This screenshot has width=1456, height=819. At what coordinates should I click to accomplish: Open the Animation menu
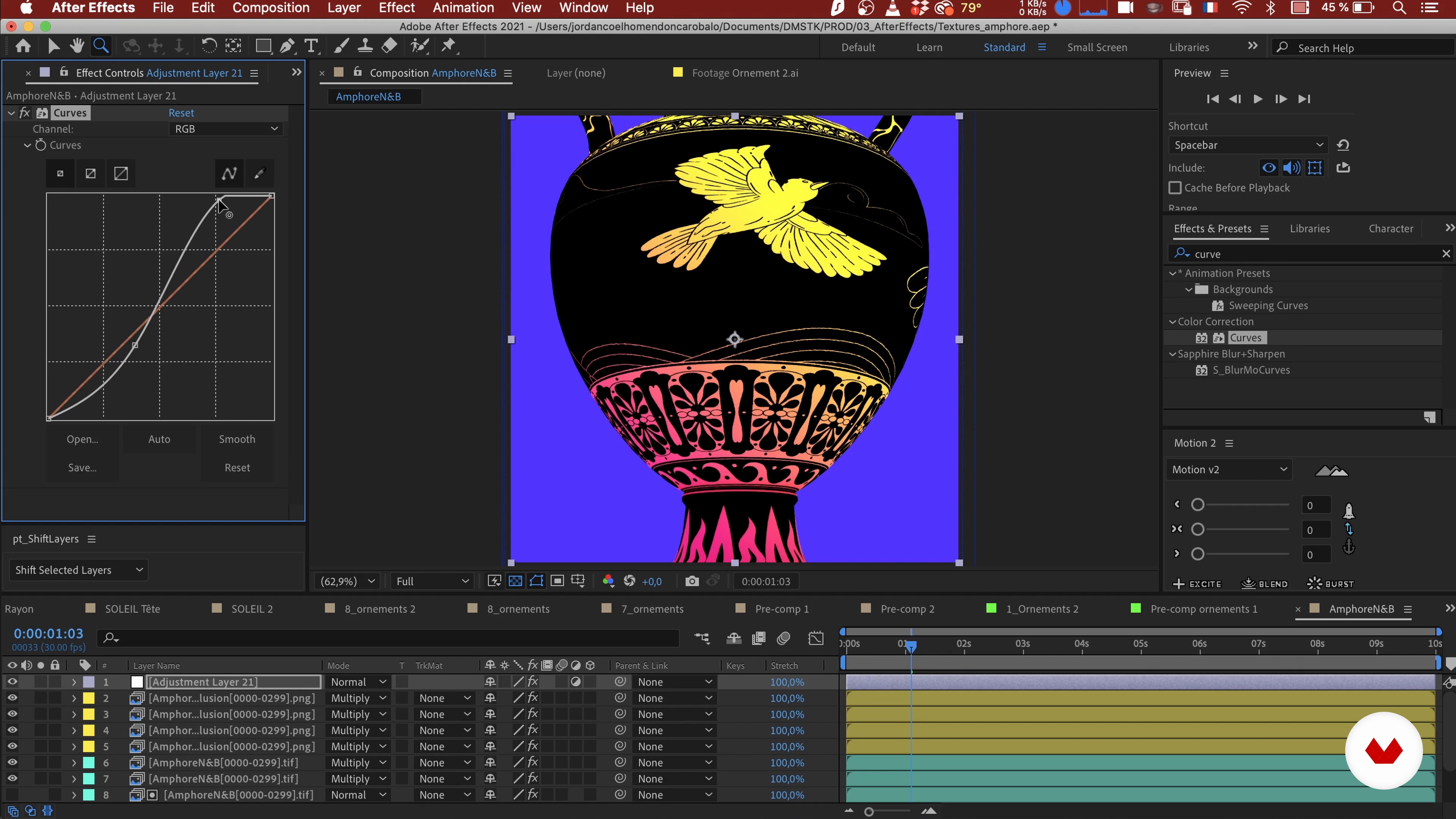tap(463, 8)
